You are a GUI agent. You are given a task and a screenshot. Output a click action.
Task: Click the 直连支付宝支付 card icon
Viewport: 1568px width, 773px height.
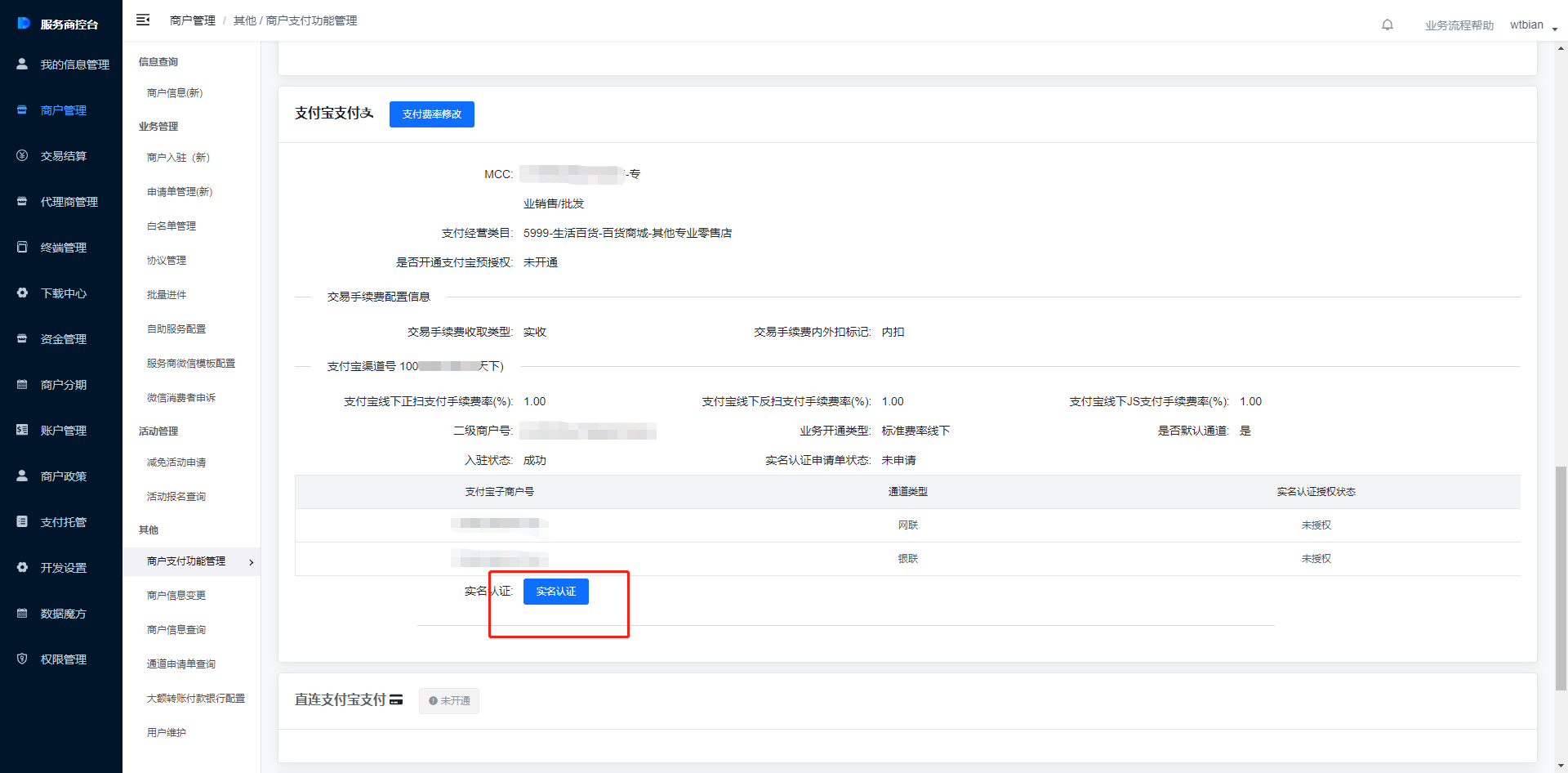396,699
